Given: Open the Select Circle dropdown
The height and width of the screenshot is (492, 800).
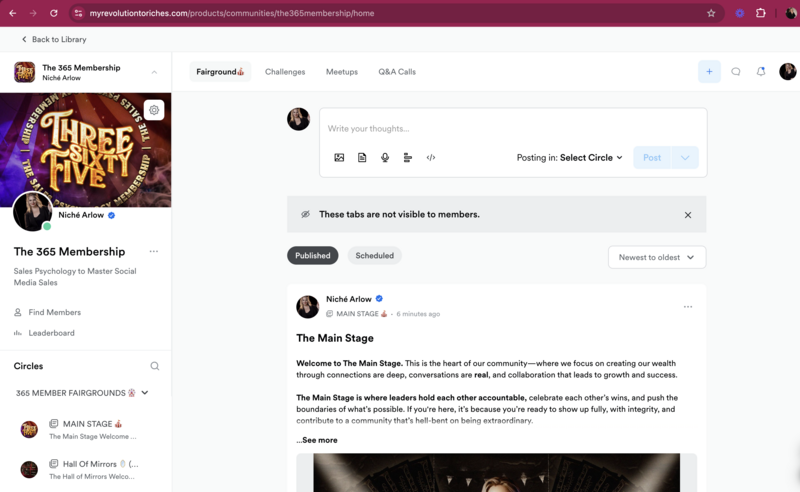Looking at the screenshot, I should [590, 158].
